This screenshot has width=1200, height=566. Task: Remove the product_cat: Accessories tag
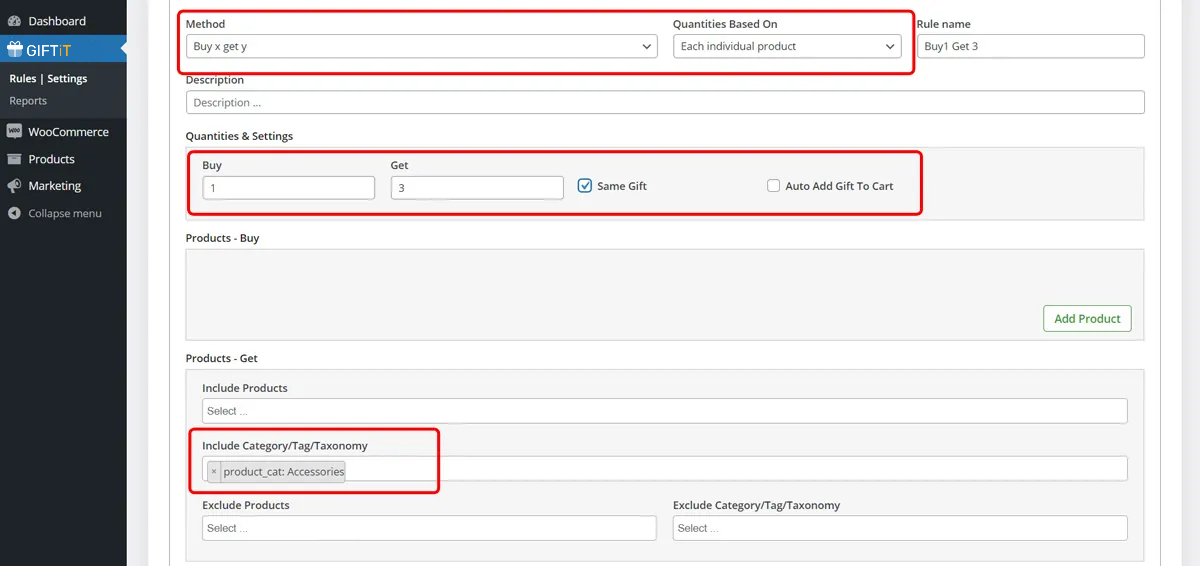(x=213, y=471)
